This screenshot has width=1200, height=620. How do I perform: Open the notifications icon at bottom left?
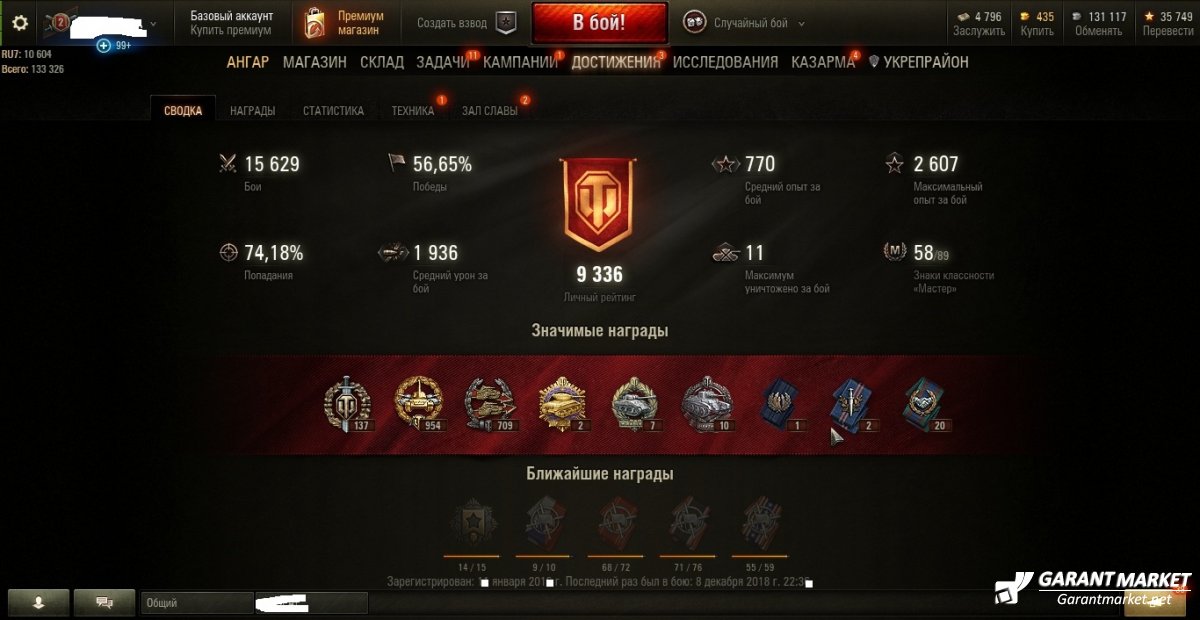click(x=38, y=602)
